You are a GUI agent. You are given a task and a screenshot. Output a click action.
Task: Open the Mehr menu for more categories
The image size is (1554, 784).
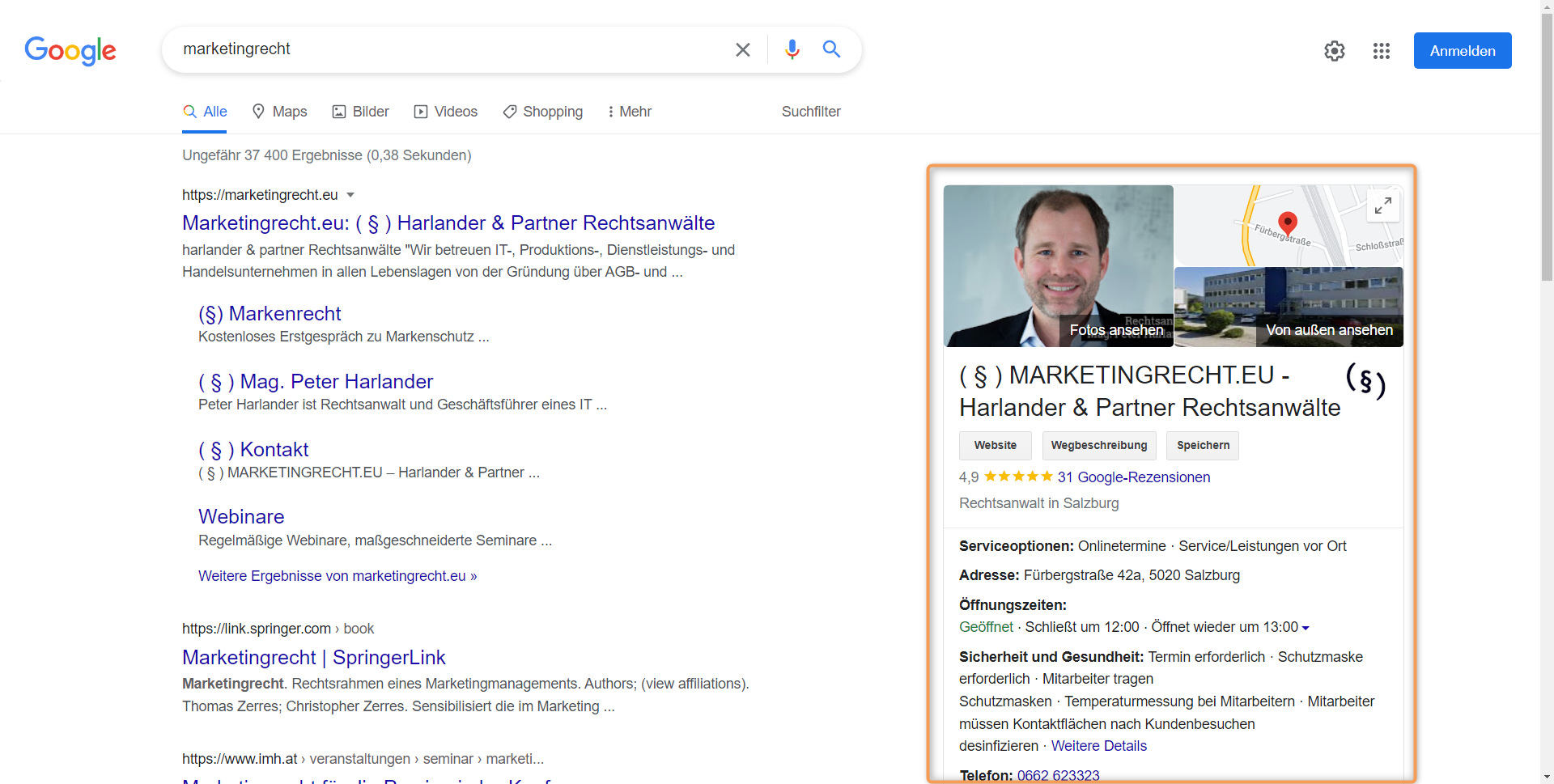coord(630,112)
